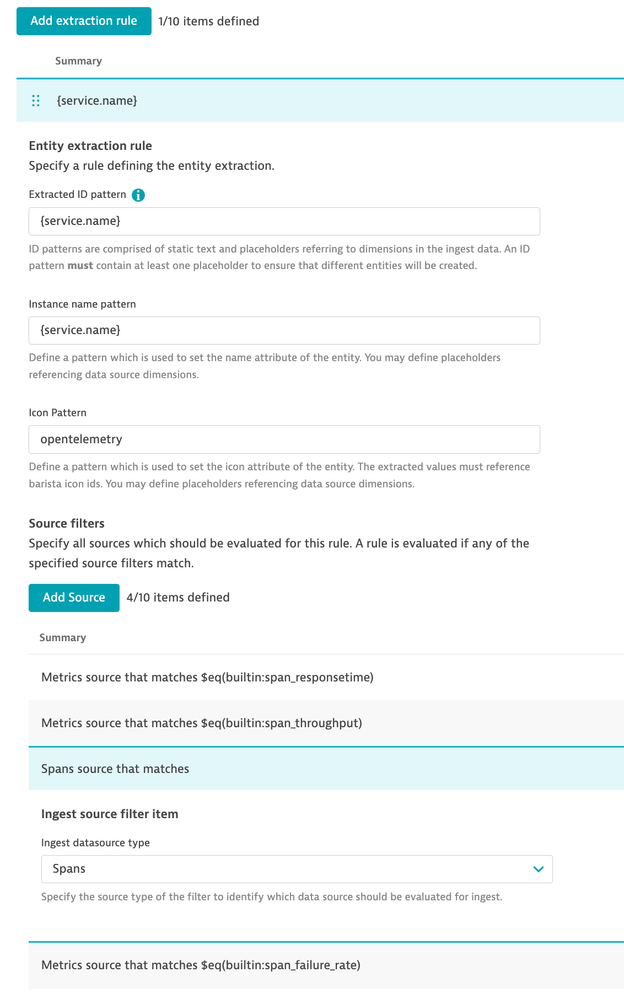624x999 pixels.
Task: Open the Ingest datasource type chevron arrow
Action: click(538, 869)
